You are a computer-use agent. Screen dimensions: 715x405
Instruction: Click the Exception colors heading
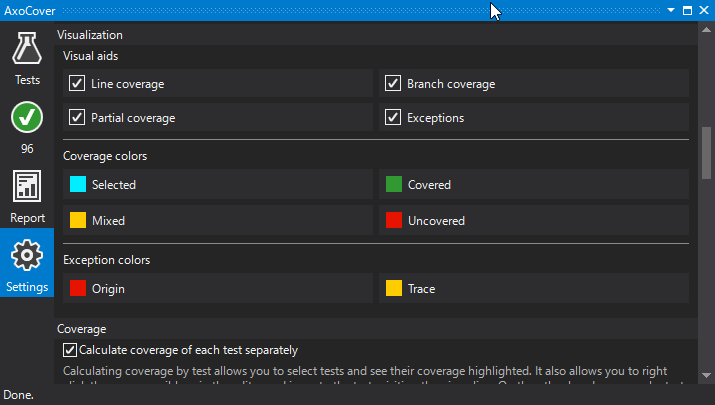(107, 260)
